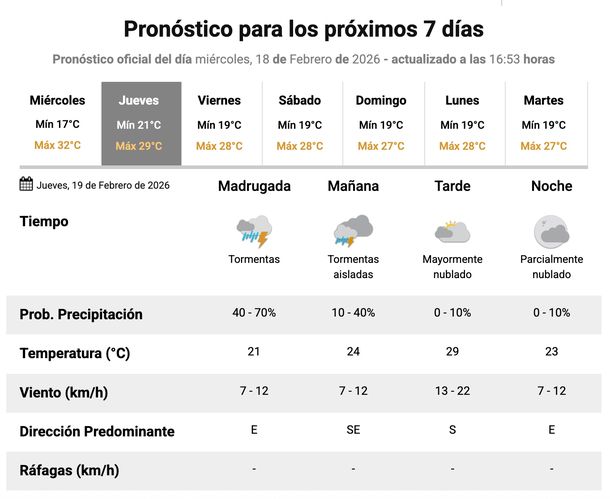Click the Dirección Predominante row label
Screen dimensions: 610x499
click(97, 431)
